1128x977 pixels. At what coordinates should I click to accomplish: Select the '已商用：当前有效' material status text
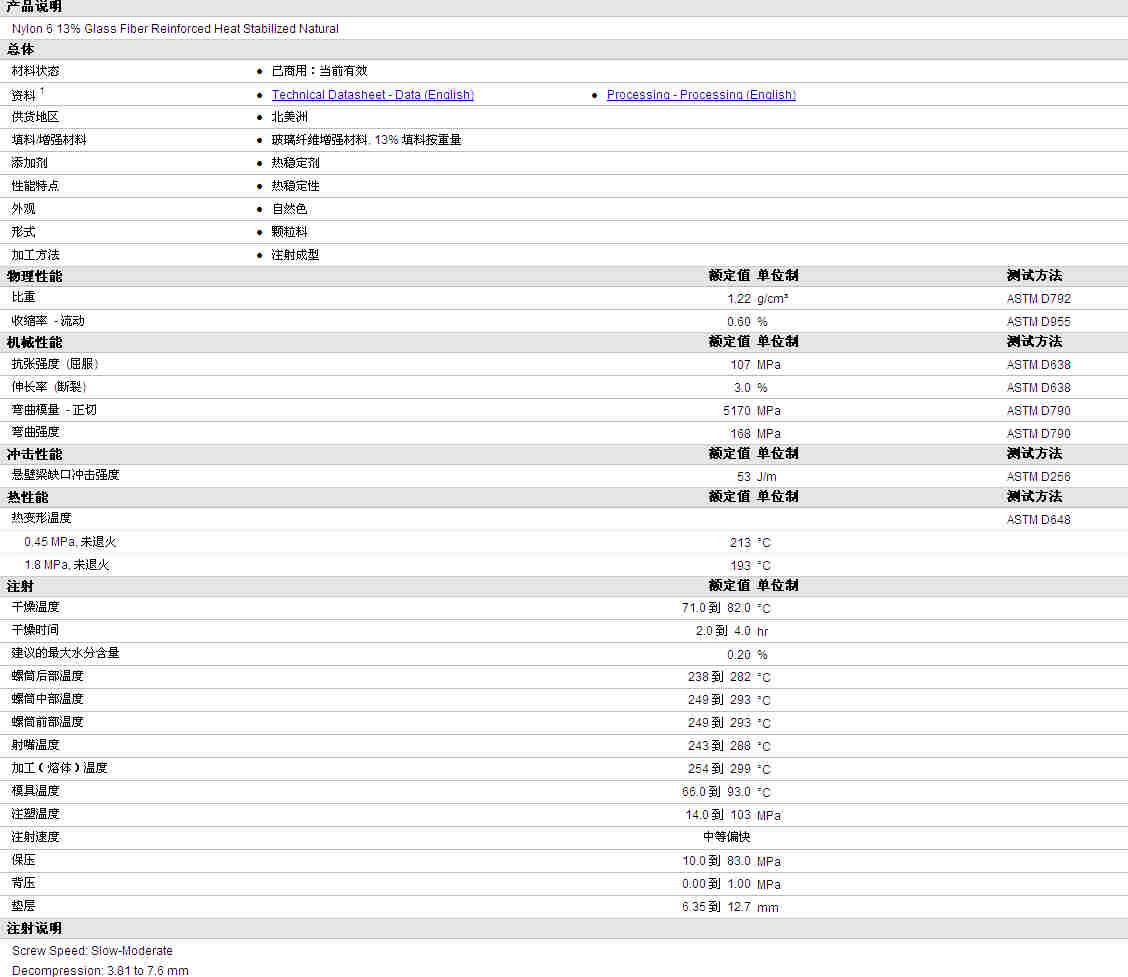pyautogui.click(x=319, y=71)
